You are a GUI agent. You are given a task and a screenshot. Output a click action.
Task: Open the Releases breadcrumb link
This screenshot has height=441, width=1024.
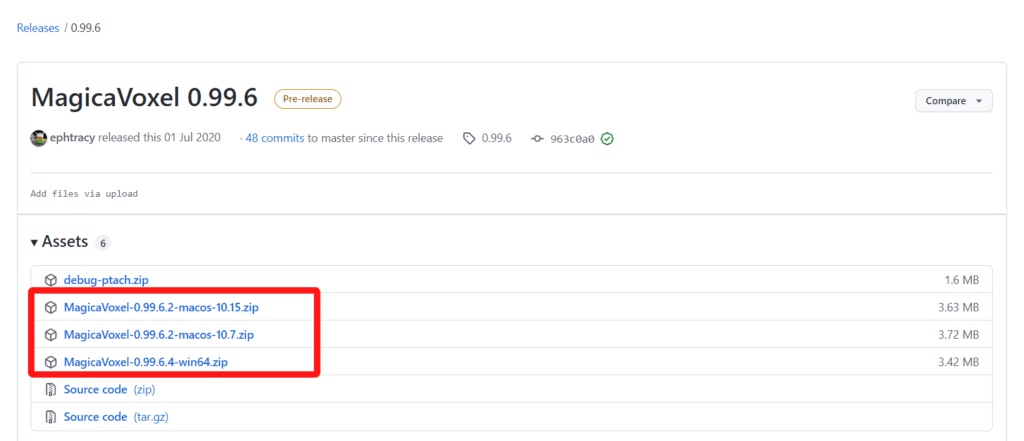point(38,28)
